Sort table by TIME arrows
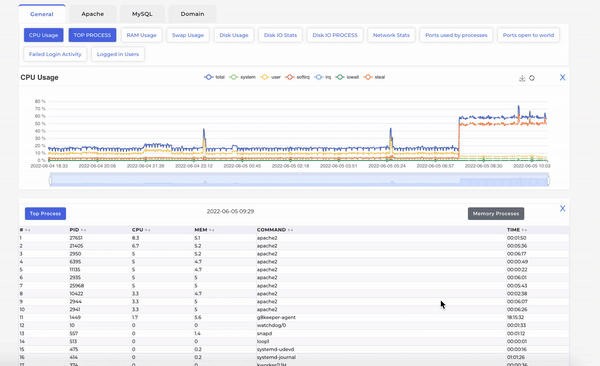Viewport: 600px width, 366px height. 524,230
